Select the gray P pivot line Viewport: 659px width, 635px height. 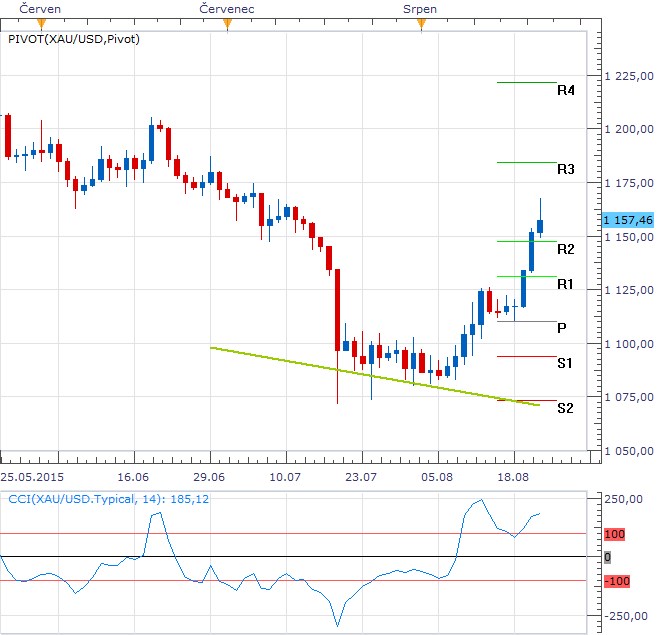coord(527,321)
